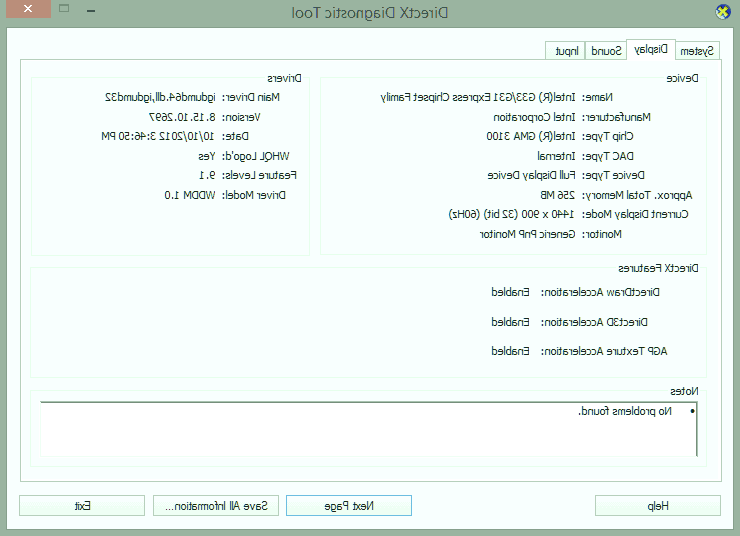
Task: Click the maximize window button
Action: tap(65, 10)
